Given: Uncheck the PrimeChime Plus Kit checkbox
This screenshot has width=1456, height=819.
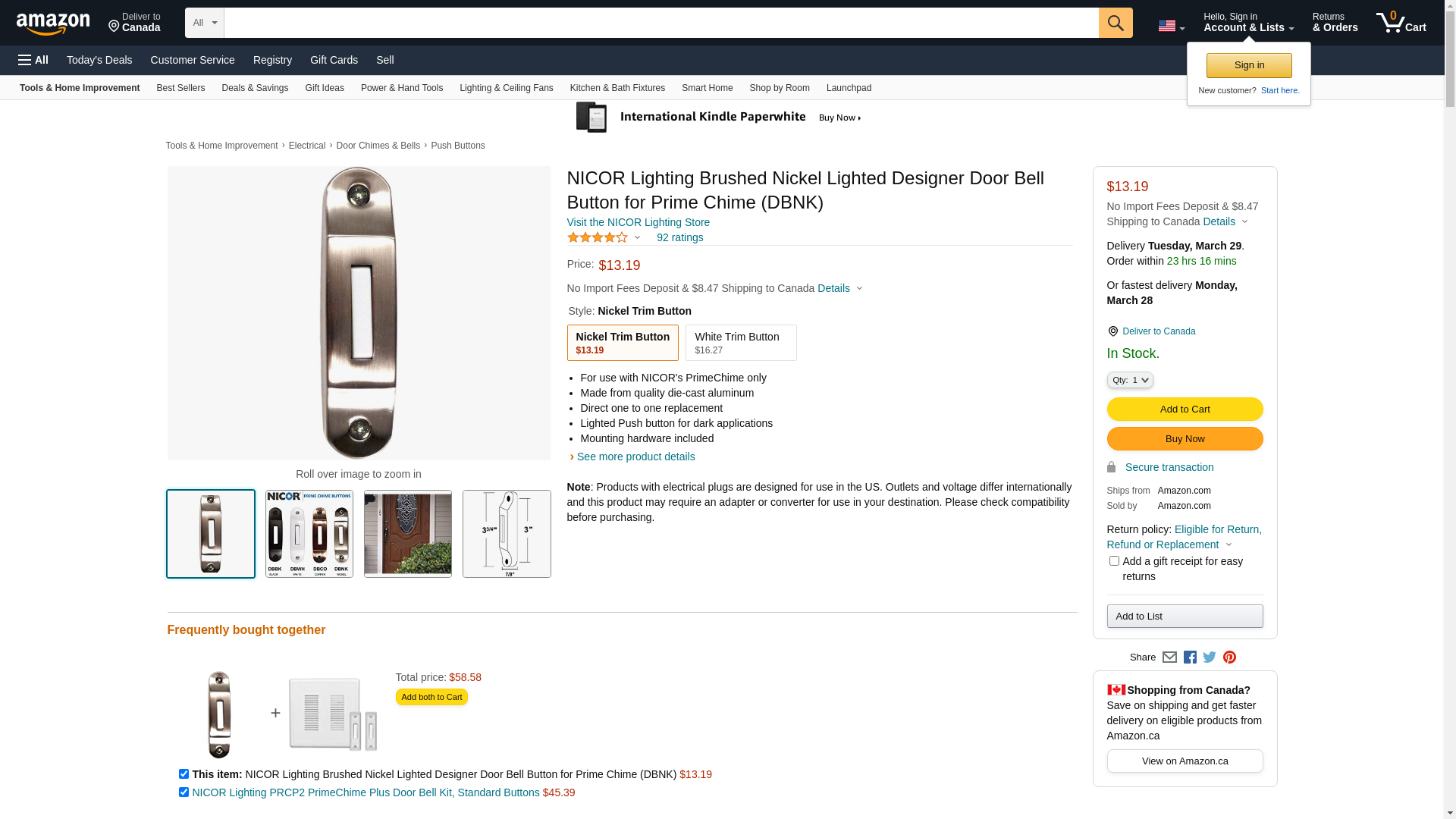Looking at the screenshot, I should pyautogui.click(x=184, y=792).
